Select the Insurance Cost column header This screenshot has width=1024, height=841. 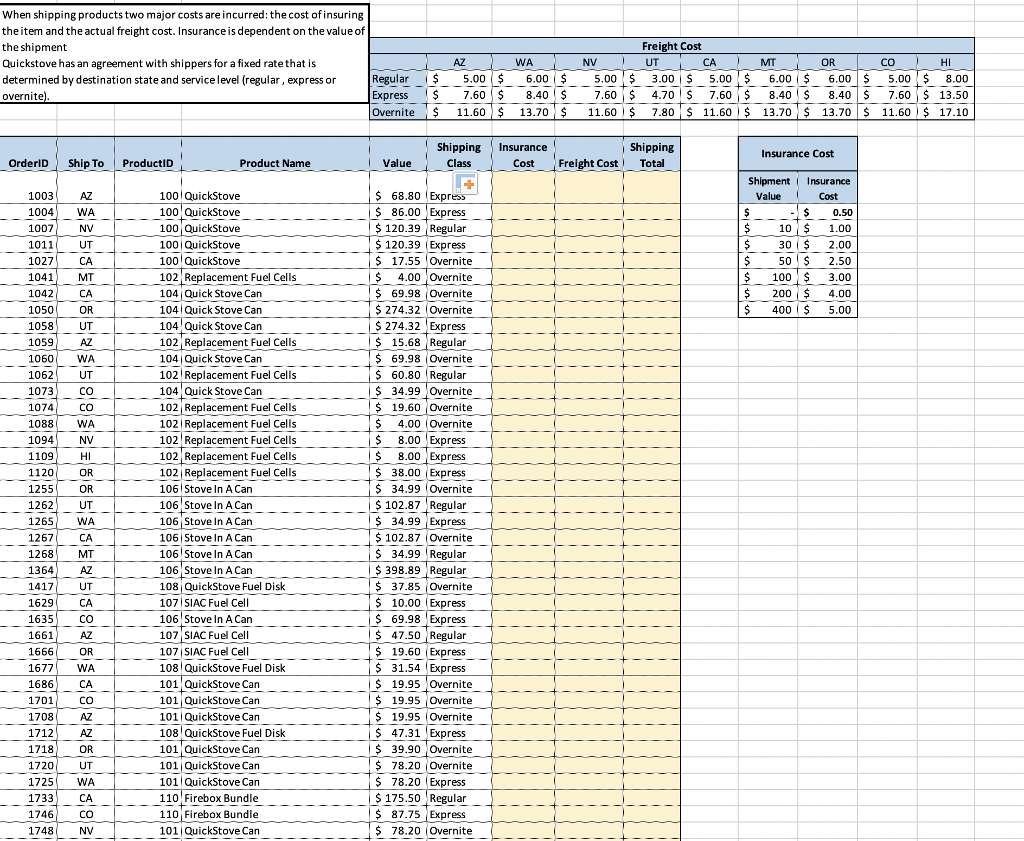point(523,153)
